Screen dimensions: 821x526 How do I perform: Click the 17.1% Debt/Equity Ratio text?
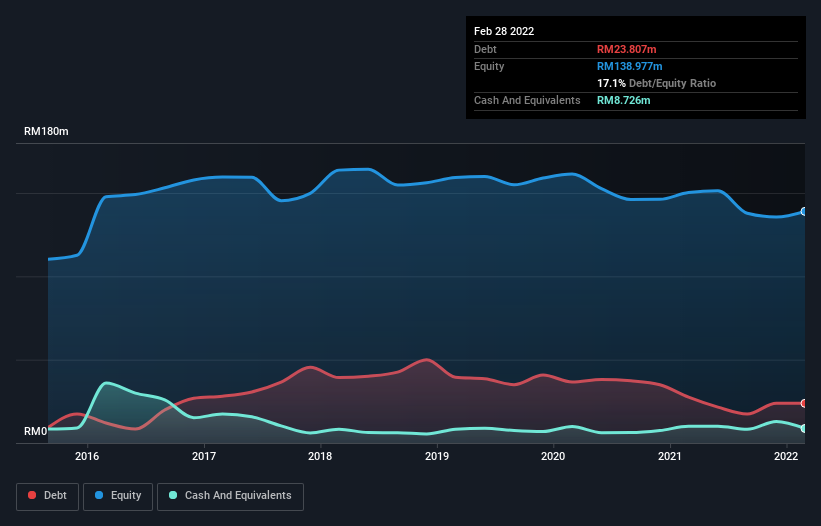click(x=656, y=83)
